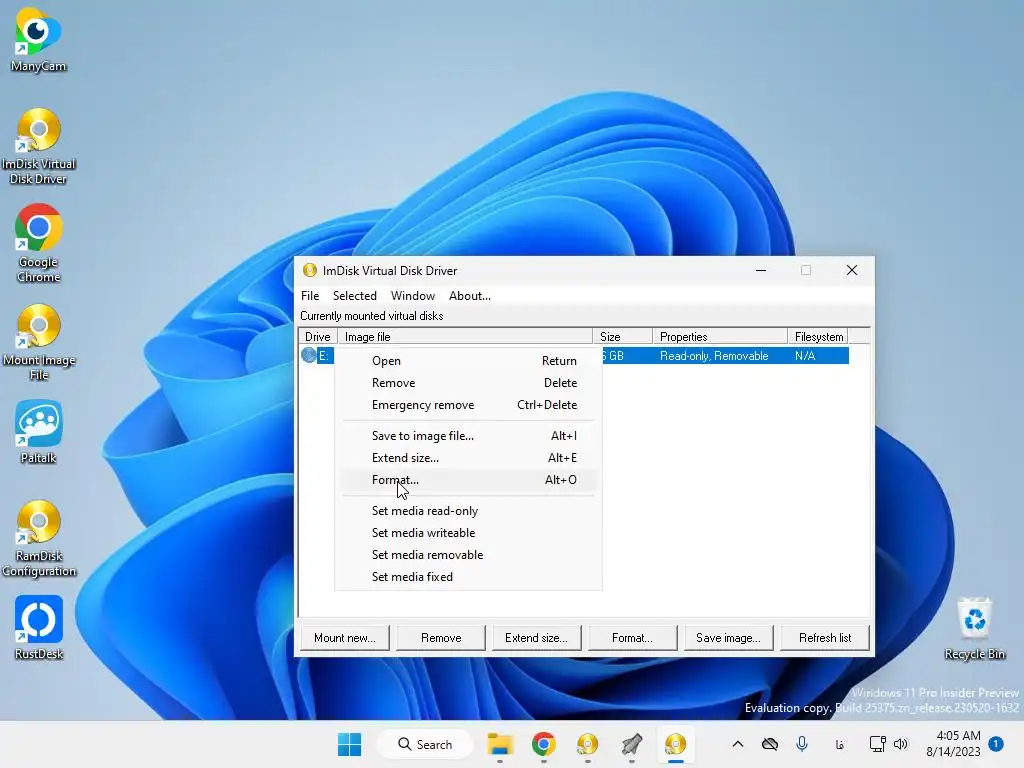Click the network display tray icon
This screenshot has height=768, width=1024.
(877, 744)
